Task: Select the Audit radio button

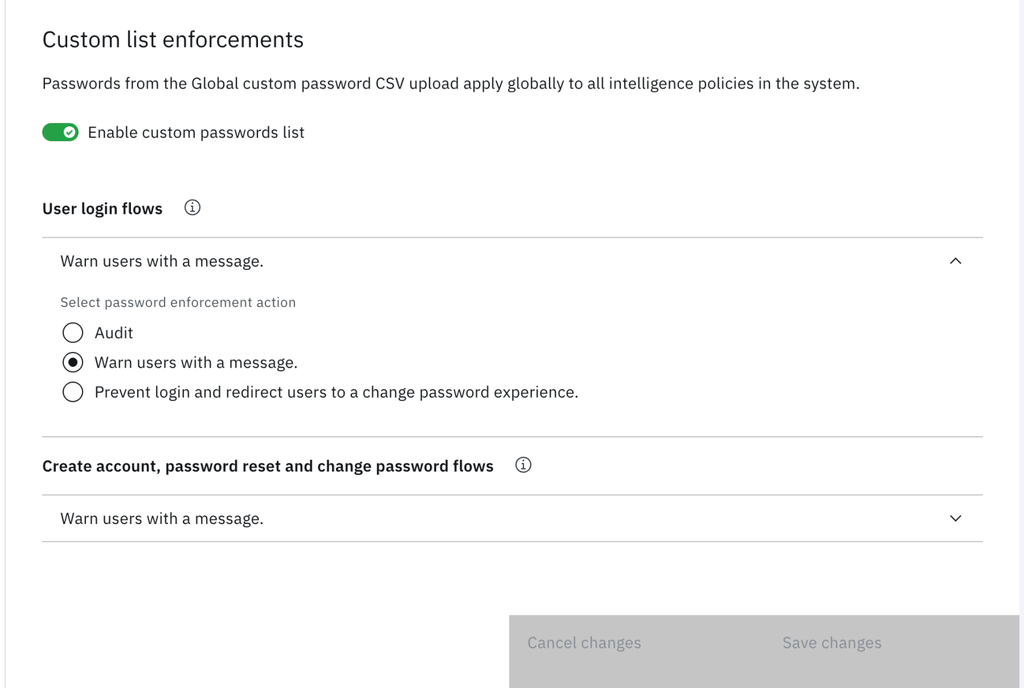Action: tap(73, 333)
